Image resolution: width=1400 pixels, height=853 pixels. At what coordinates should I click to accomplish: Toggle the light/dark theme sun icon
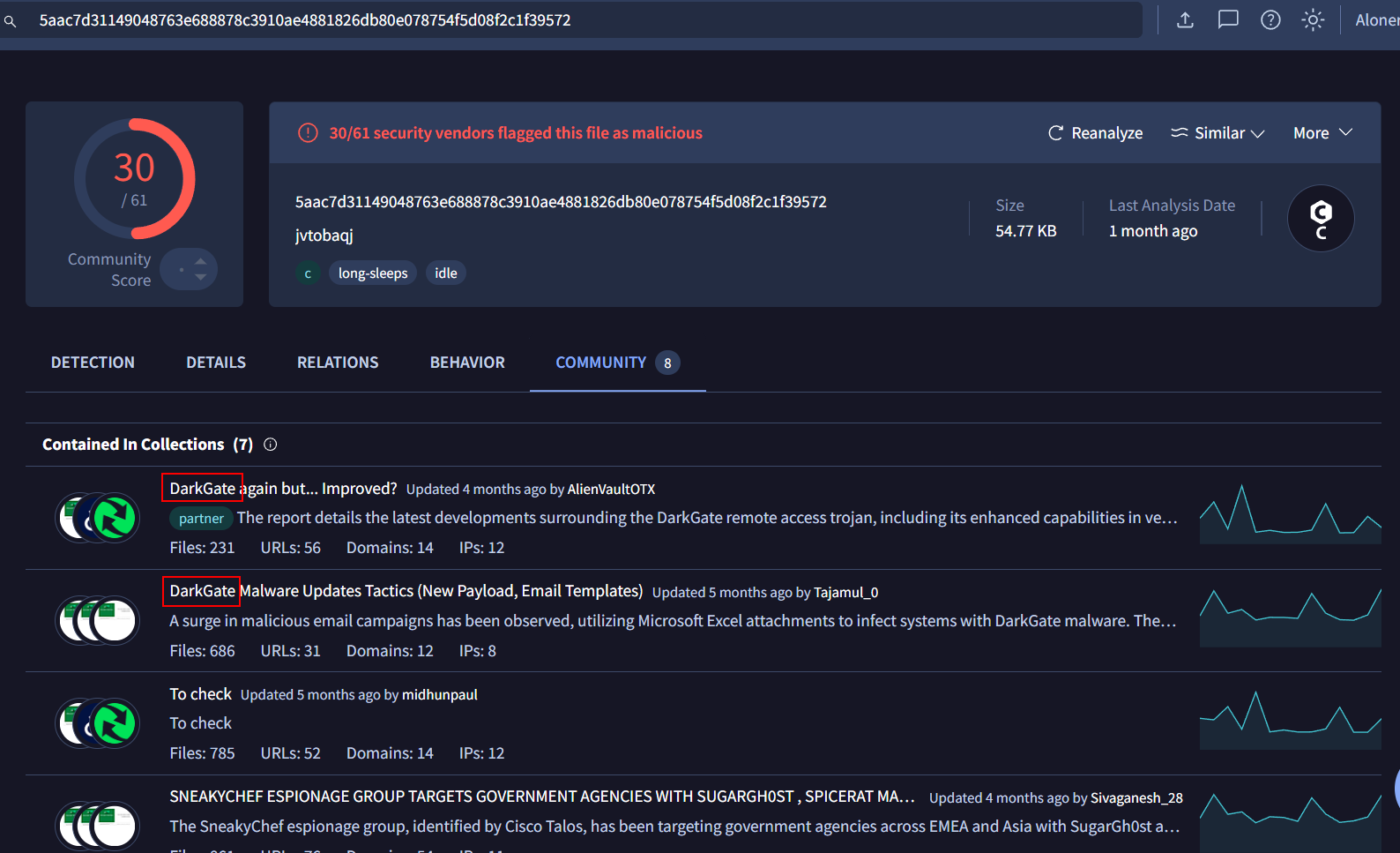(1313, 20)
